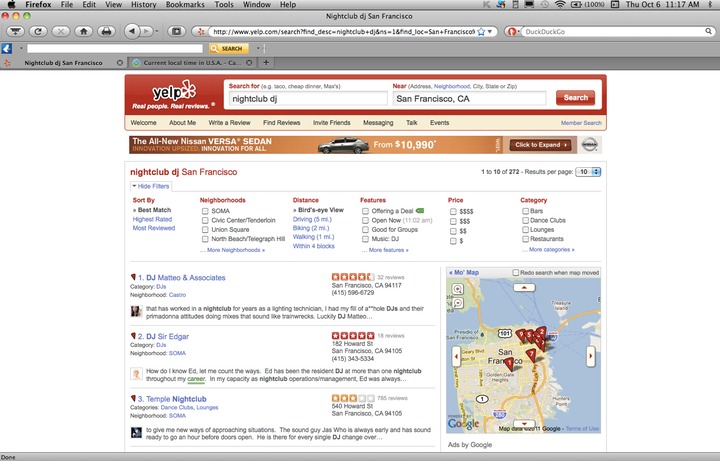Click the yellow SEARCH toolbar button
This screenshot has height=461, width=720.
point(229,48)
